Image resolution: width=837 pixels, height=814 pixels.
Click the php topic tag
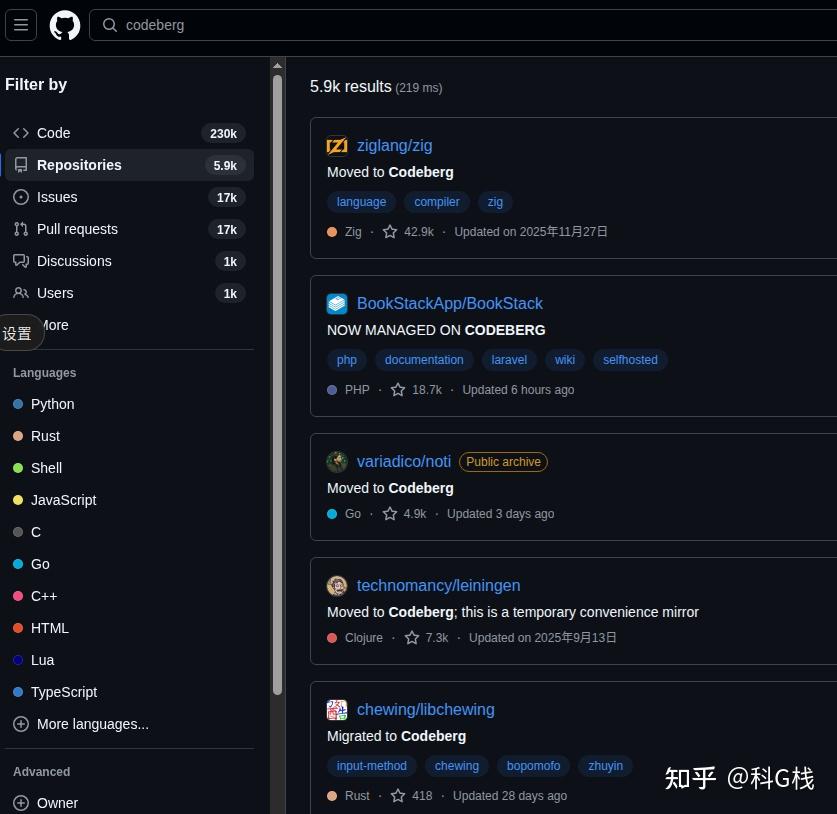point(346,360)
